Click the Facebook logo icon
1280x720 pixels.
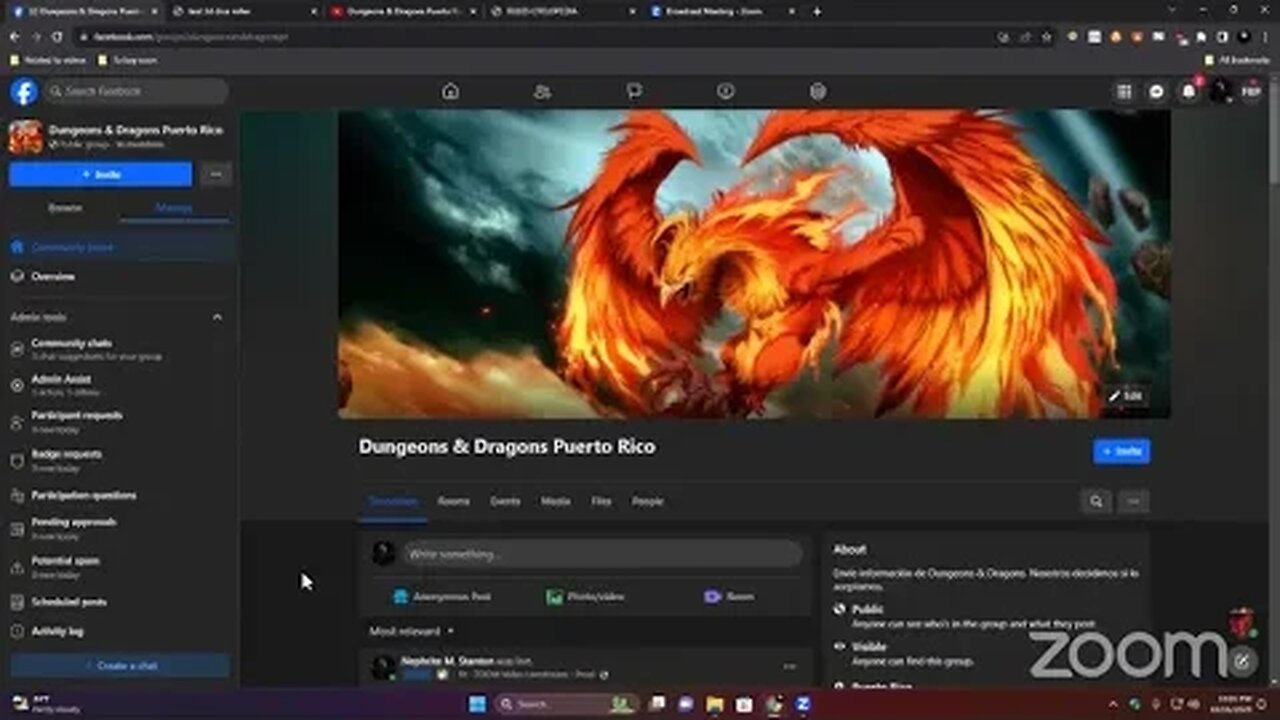(24, 92)
